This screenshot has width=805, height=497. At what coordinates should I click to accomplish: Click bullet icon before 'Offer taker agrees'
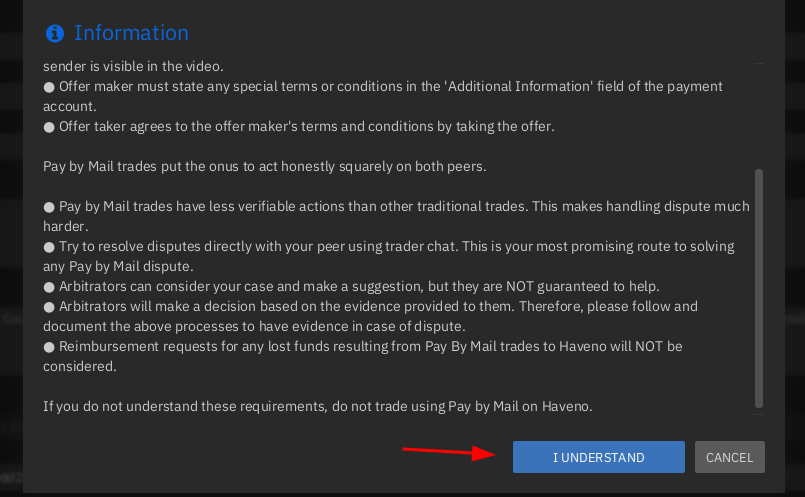[49, 127]
